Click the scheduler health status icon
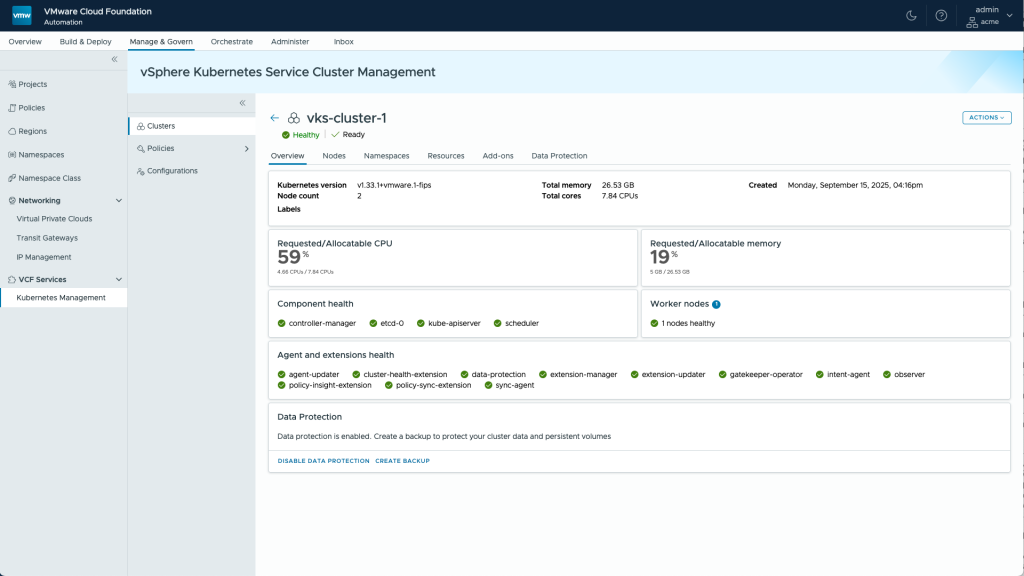The height and width of the screenshot is (576, 1024). [498, 323]
